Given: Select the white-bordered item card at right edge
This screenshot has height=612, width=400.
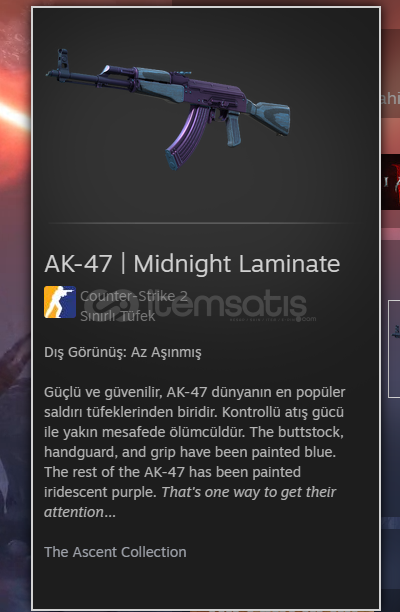Looking at the screenshot, I should pyautogui.click(x=394, y=349).
